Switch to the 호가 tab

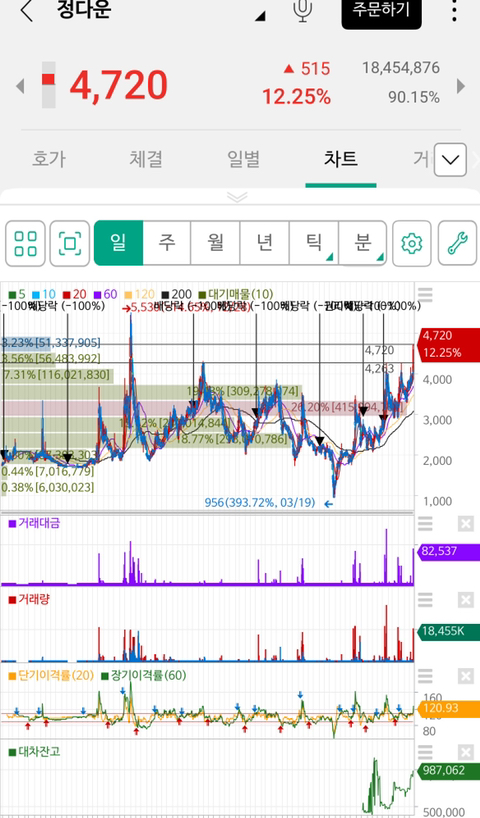point(49,159)
